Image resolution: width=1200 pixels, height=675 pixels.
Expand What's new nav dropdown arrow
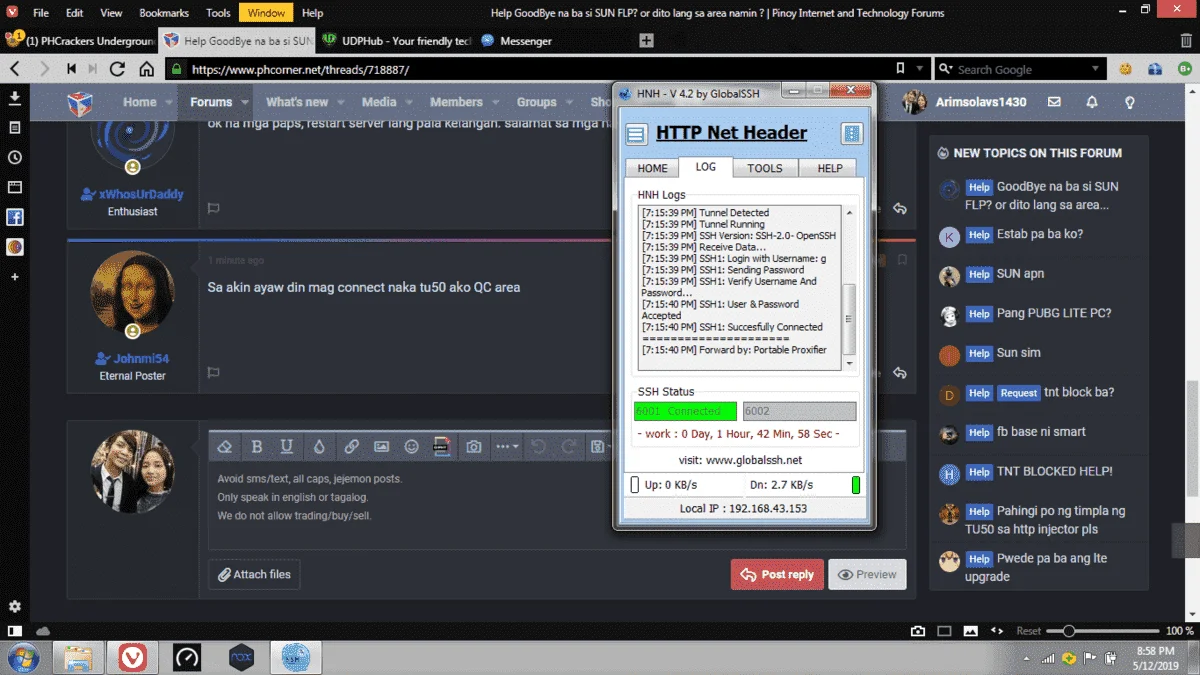click(x=340, y=102)
